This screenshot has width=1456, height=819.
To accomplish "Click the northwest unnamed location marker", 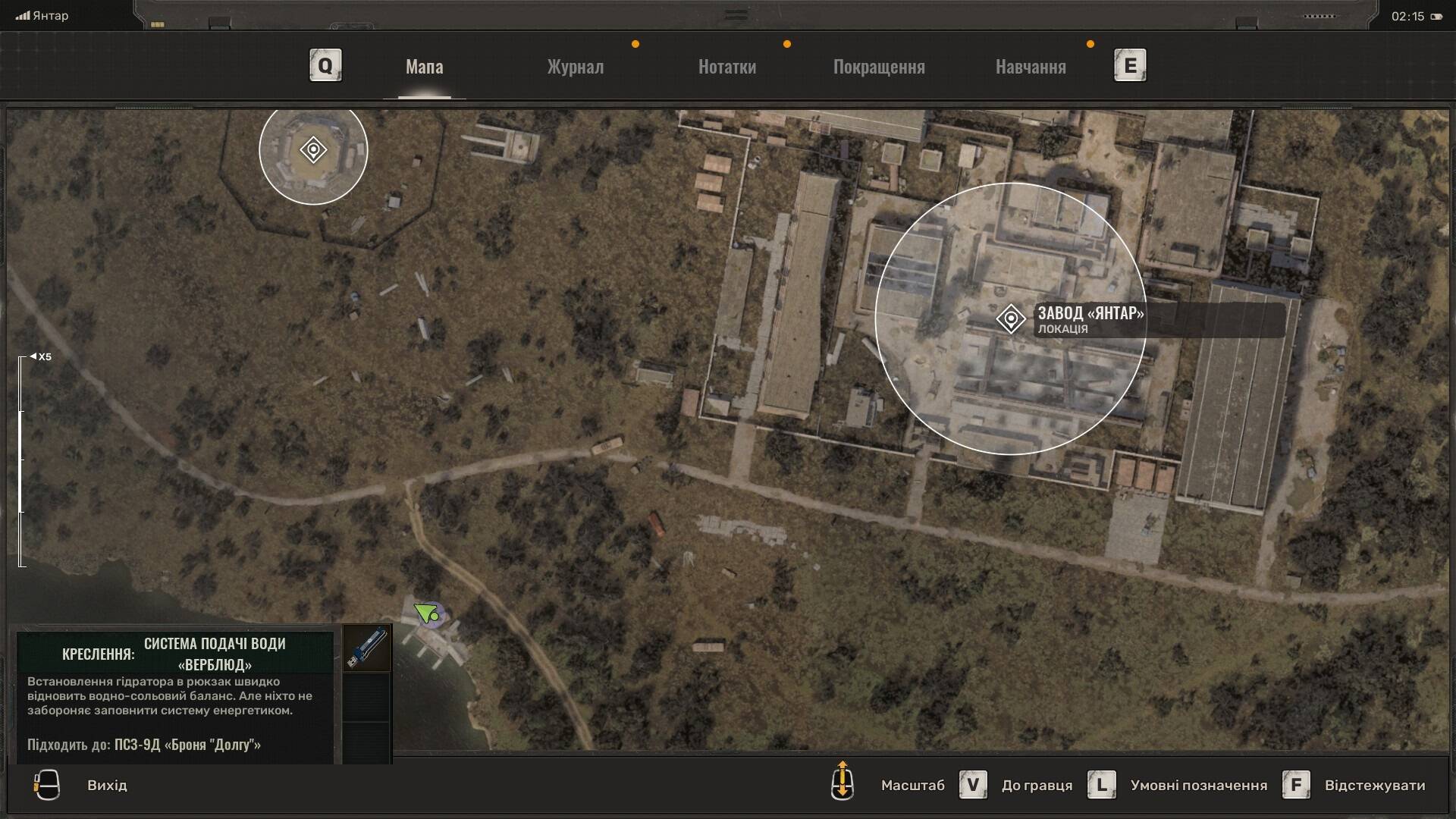I will point(313,149).
